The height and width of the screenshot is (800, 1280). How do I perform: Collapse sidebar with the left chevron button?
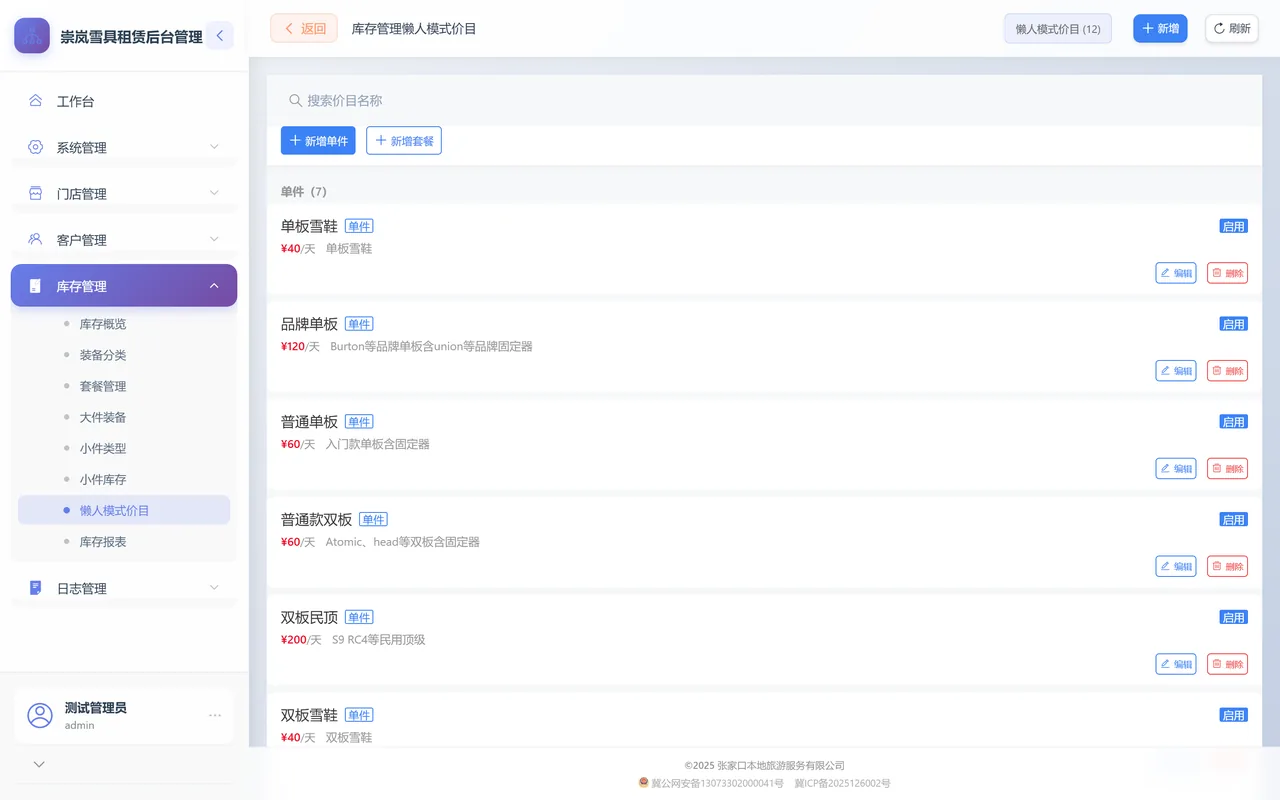pos(220,36)
